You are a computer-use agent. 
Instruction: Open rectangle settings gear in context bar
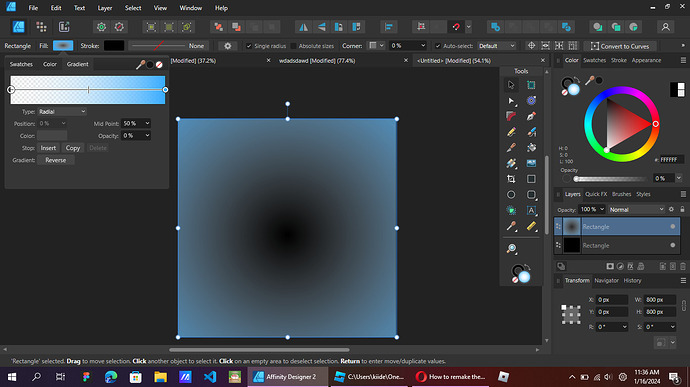pos(228,46)
